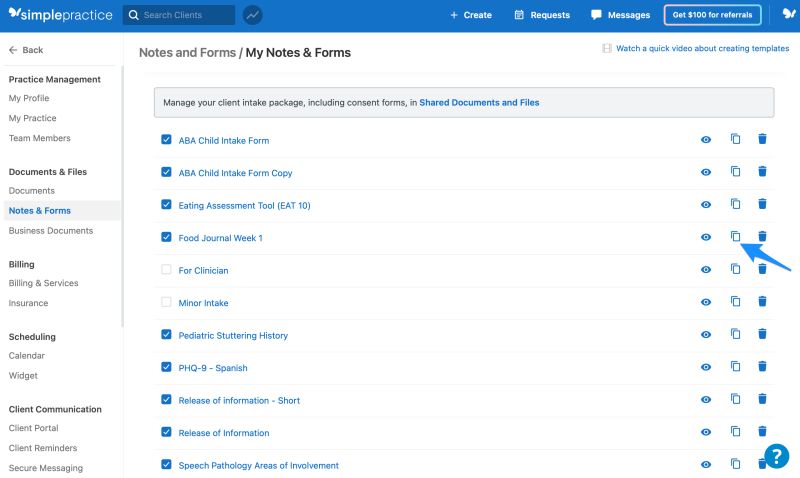Open the Notes and Forms breadcrumb

(187, 53)
